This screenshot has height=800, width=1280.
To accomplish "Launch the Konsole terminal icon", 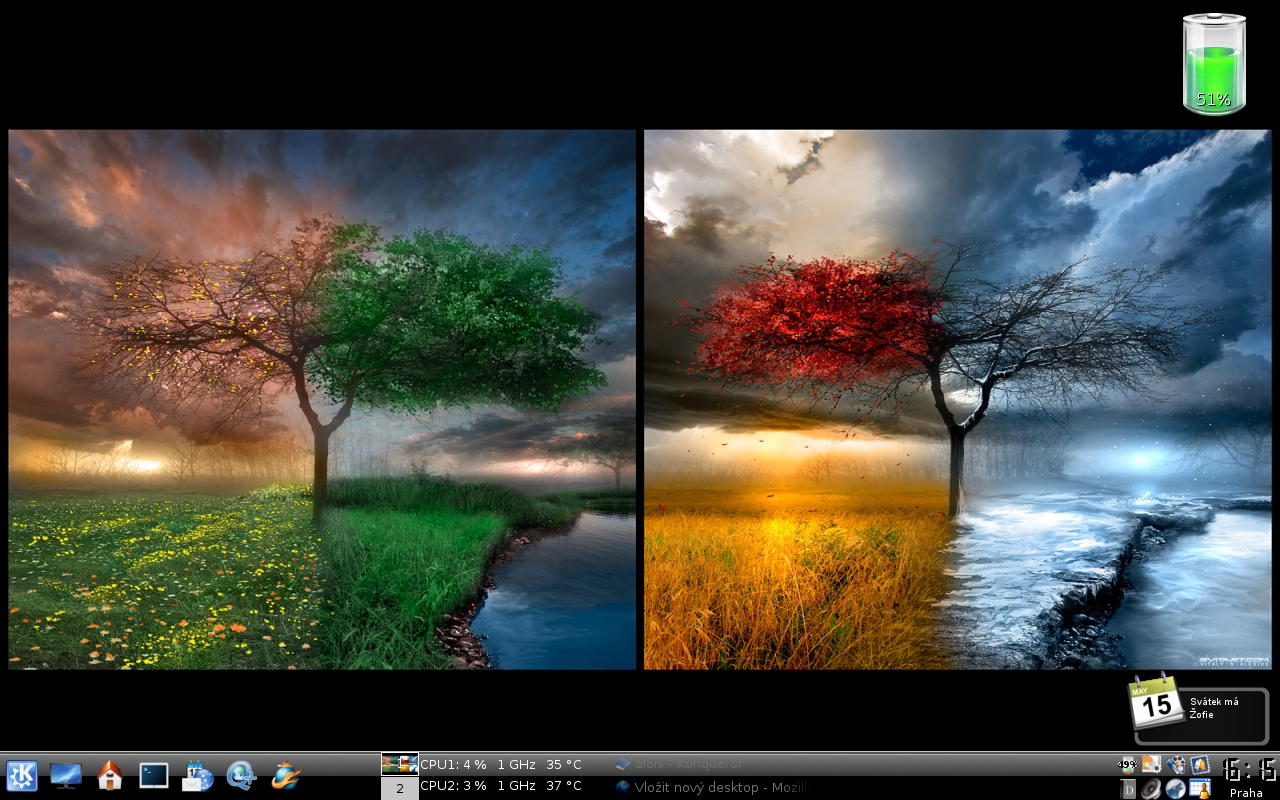I will tap(154, 776).
